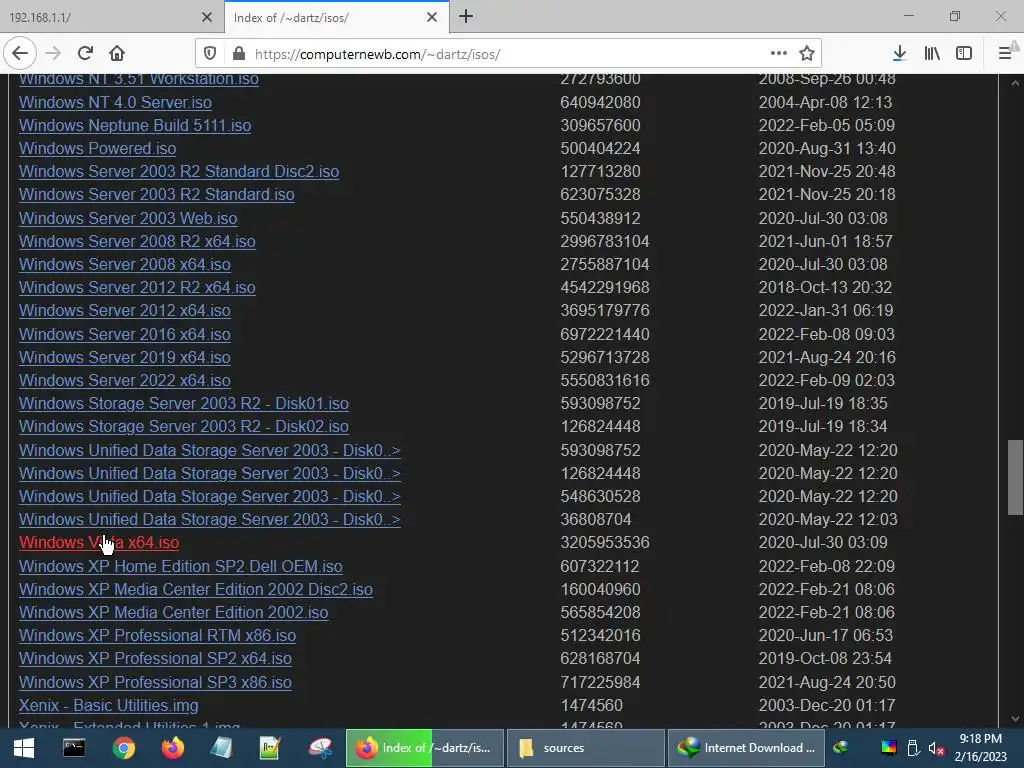This screenshot has width=1024, height=768.
Task: Open tracking protection shield info
Action: [210, 54]
